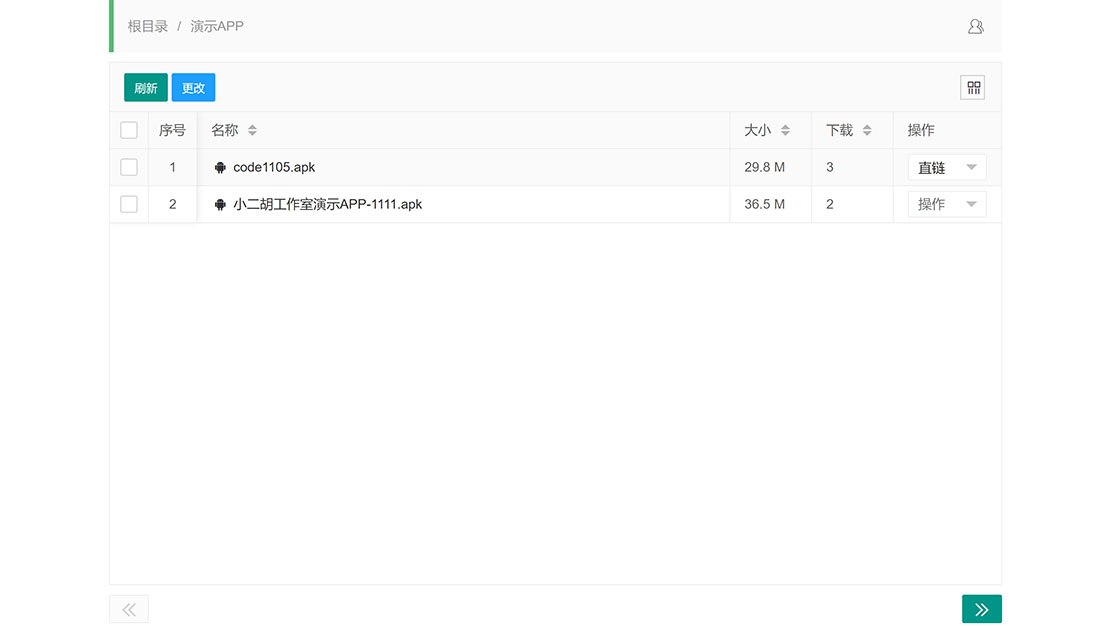Toggle the select-all checkbox in header
Image resolution: width=1111 pixels, height=626 pixels.
pyautogui.click(x=129, y=131)
